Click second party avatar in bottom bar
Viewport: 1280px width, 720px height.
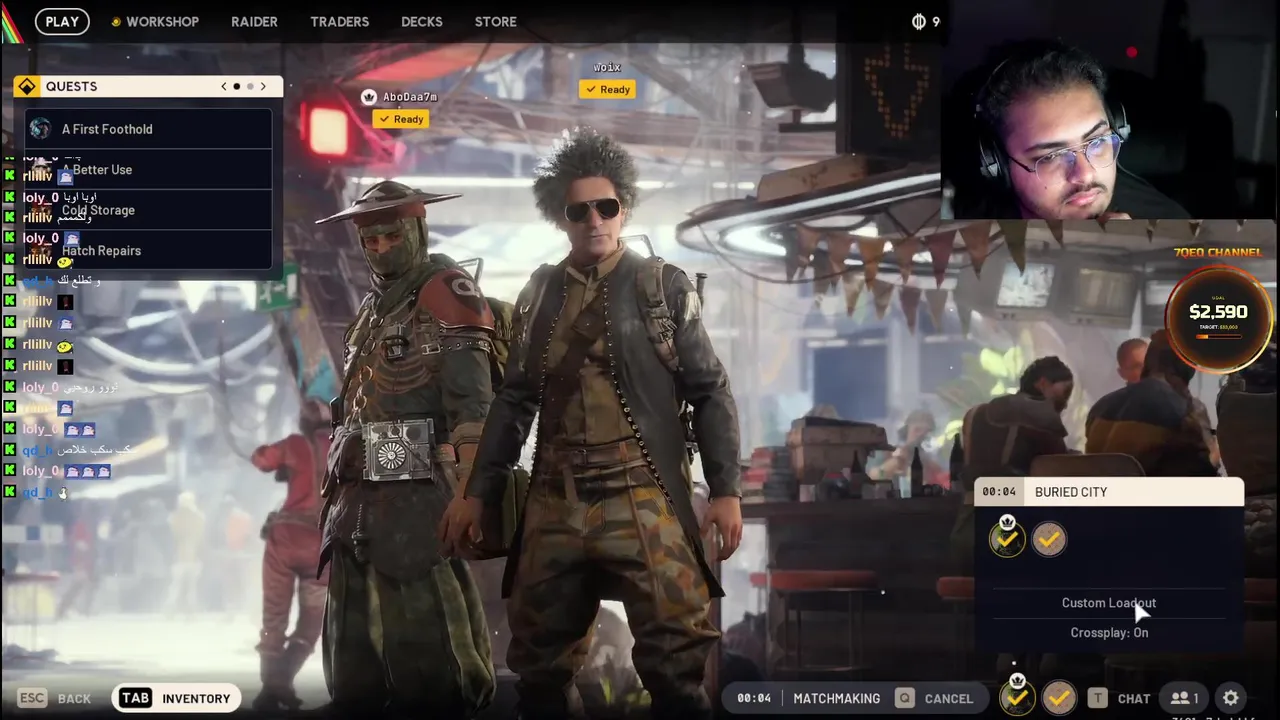tap(1059, 698)
